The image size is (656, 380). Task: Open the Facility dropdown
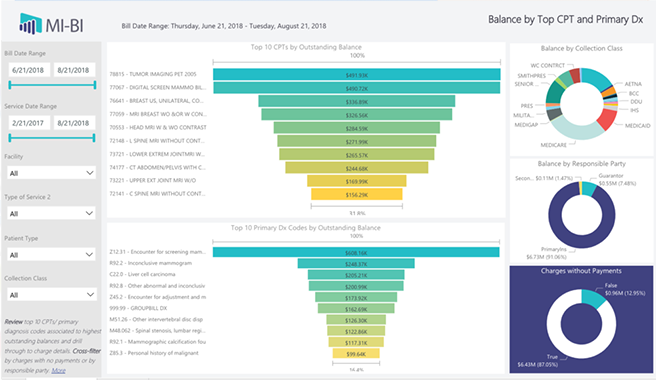click(51, 173)
